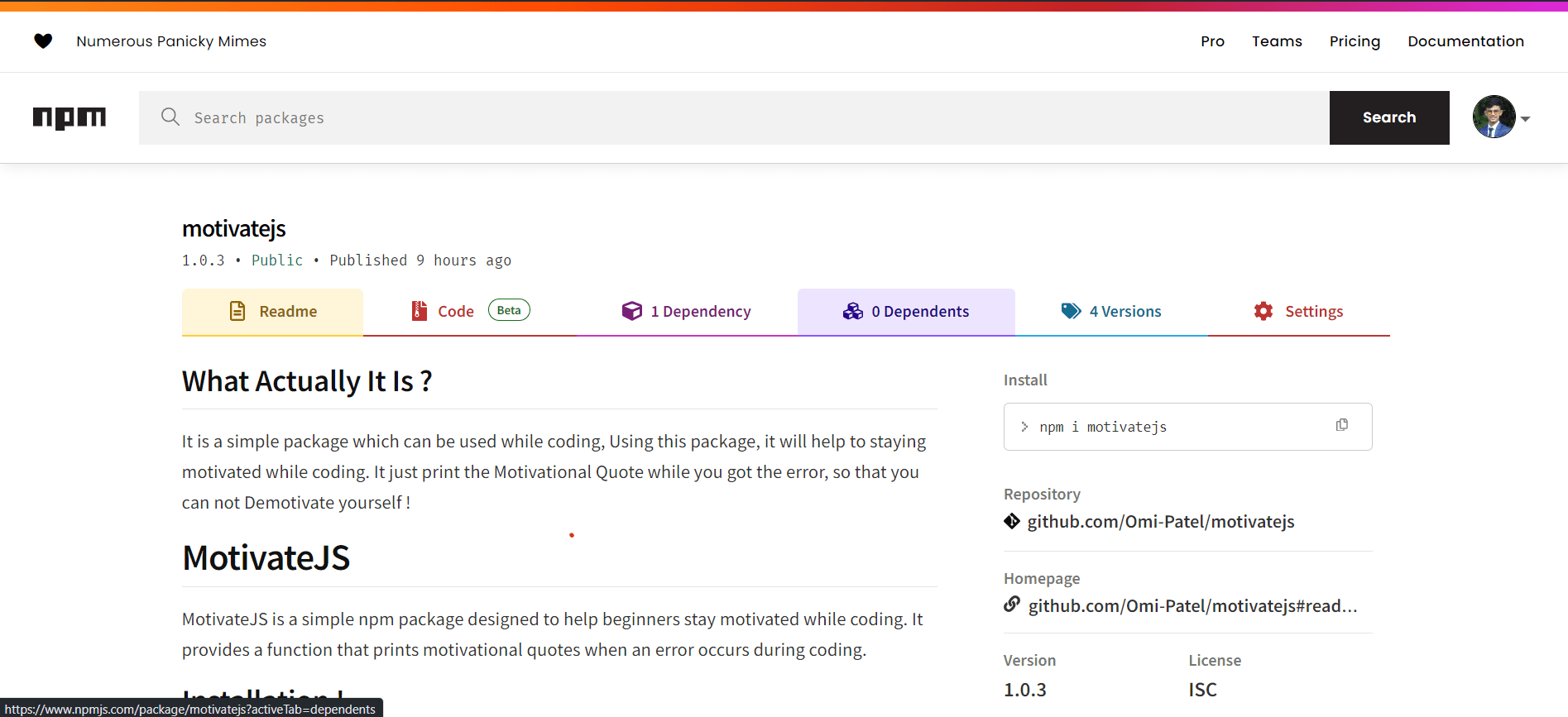Click the Published 9 hours ago text

coord(420,261)
